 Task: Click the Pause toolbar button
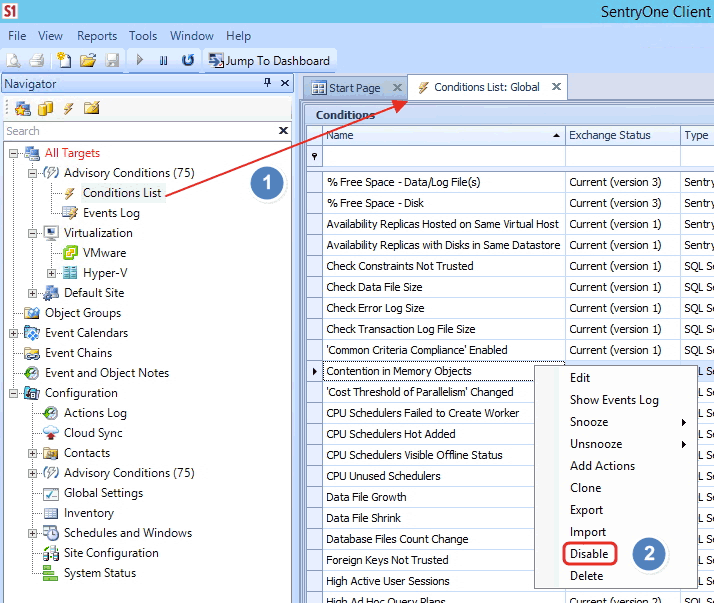click(x=163, y=60)
